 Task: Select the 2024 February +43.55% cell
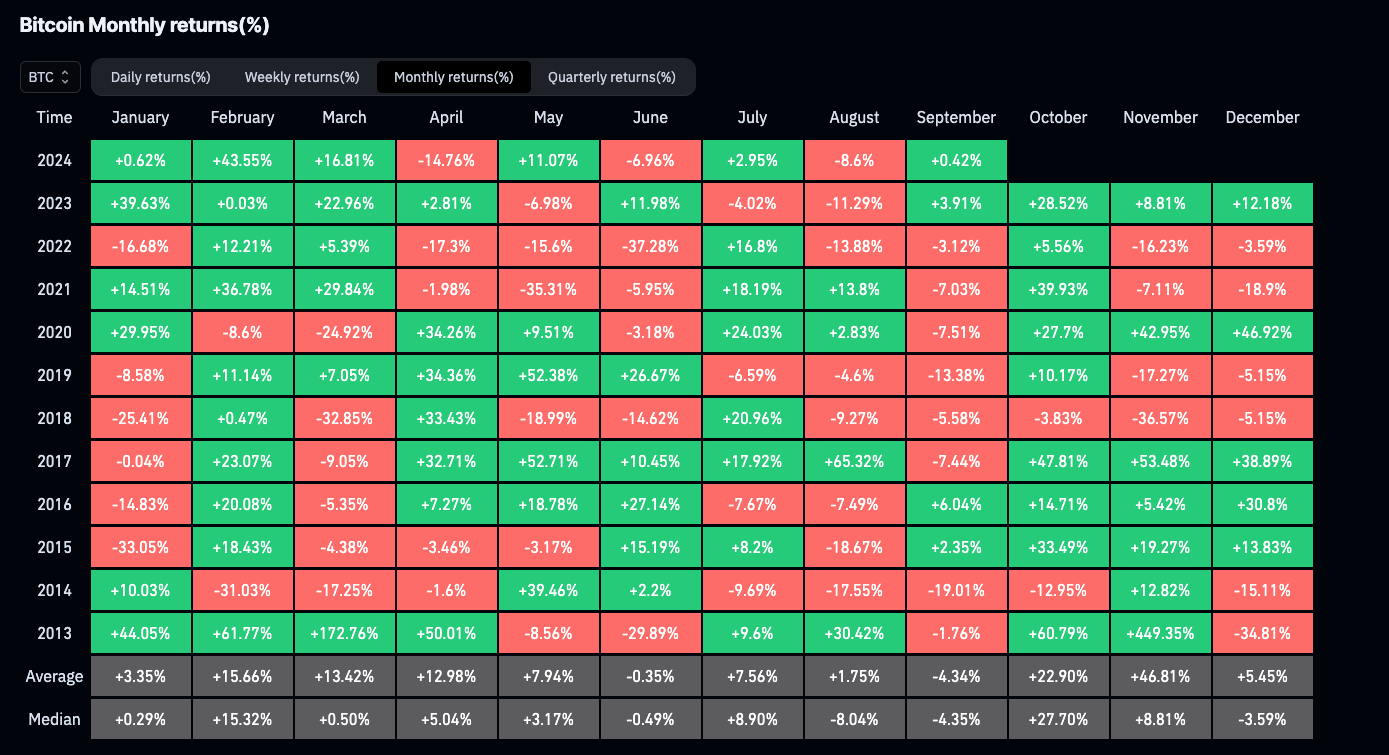point(242,160)
